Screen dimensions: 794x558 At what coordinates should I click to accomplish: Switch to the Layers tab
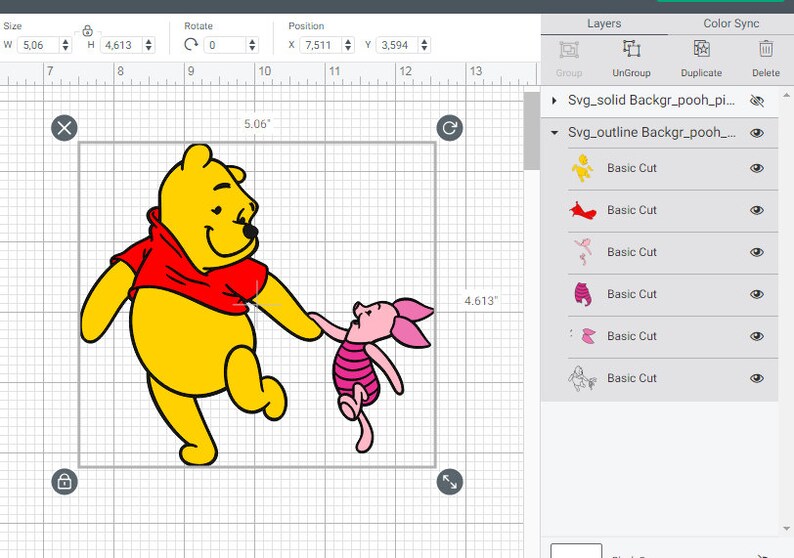604,23
